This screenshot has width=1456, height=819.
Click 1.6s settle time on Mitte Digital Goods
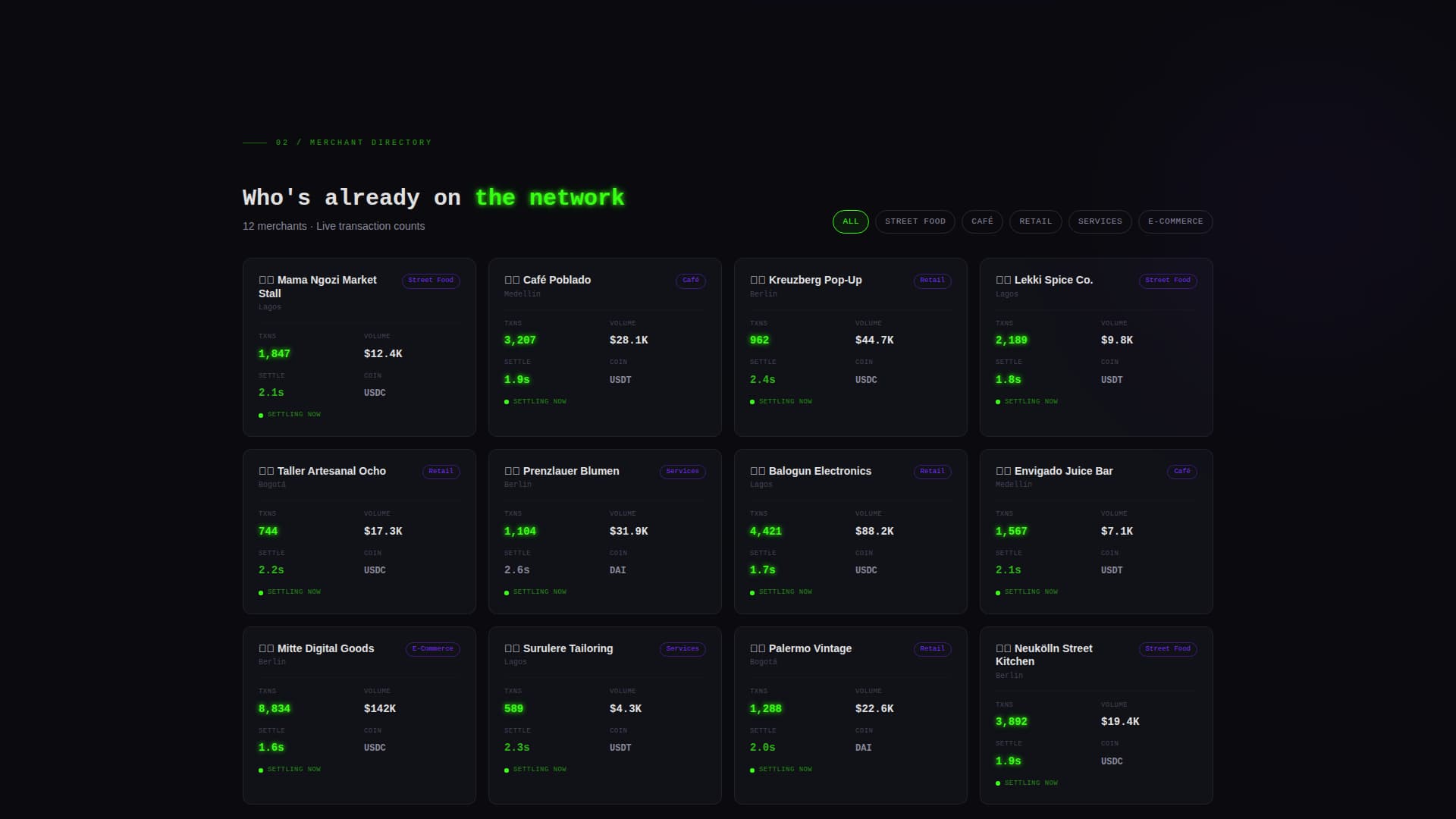271,748
